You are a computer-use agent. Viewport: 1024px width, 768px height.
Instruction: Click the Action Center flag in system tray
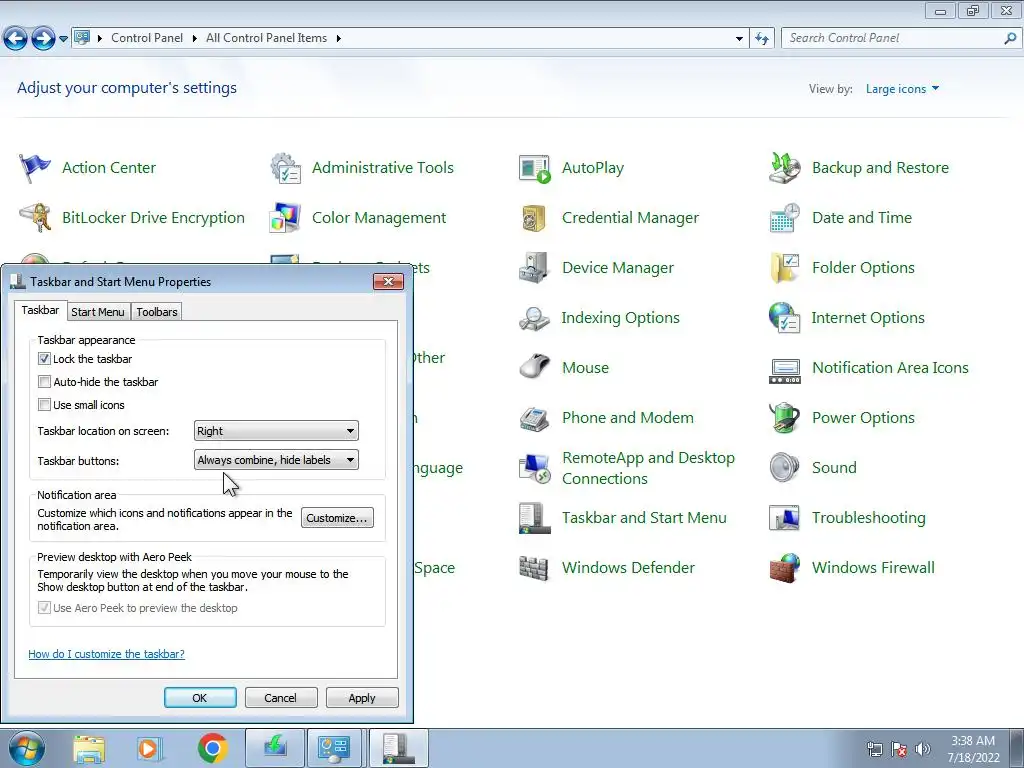[x=899, y=749]
